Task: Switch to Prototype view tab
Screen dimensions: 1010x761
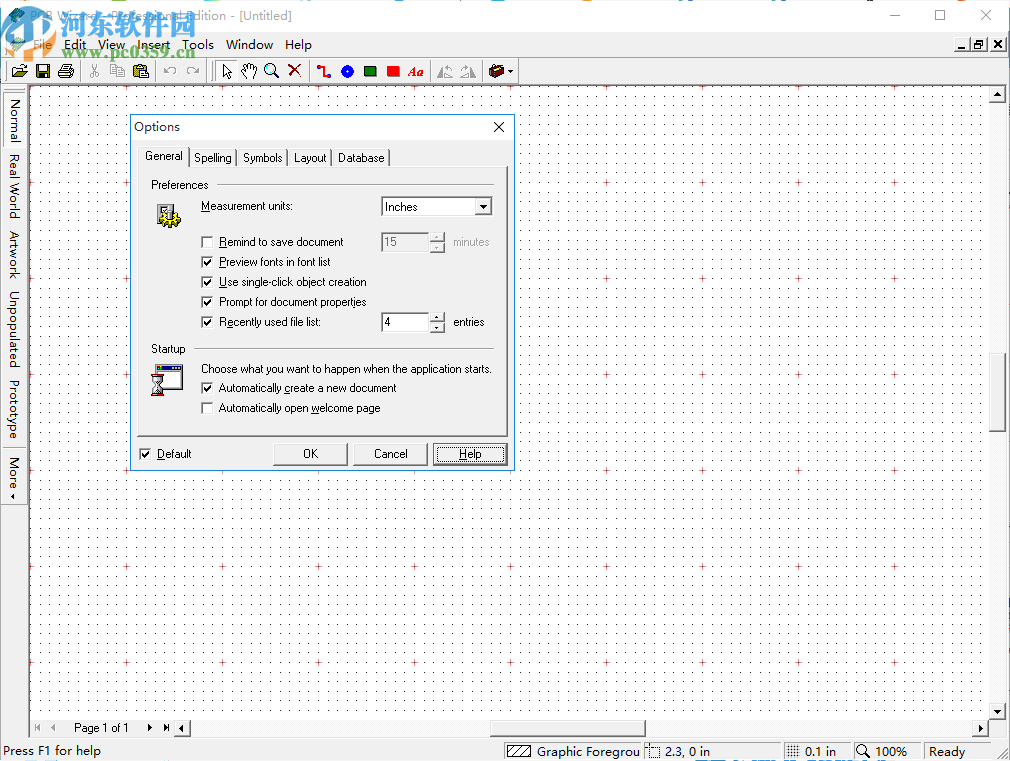Action: click(14, 409)
